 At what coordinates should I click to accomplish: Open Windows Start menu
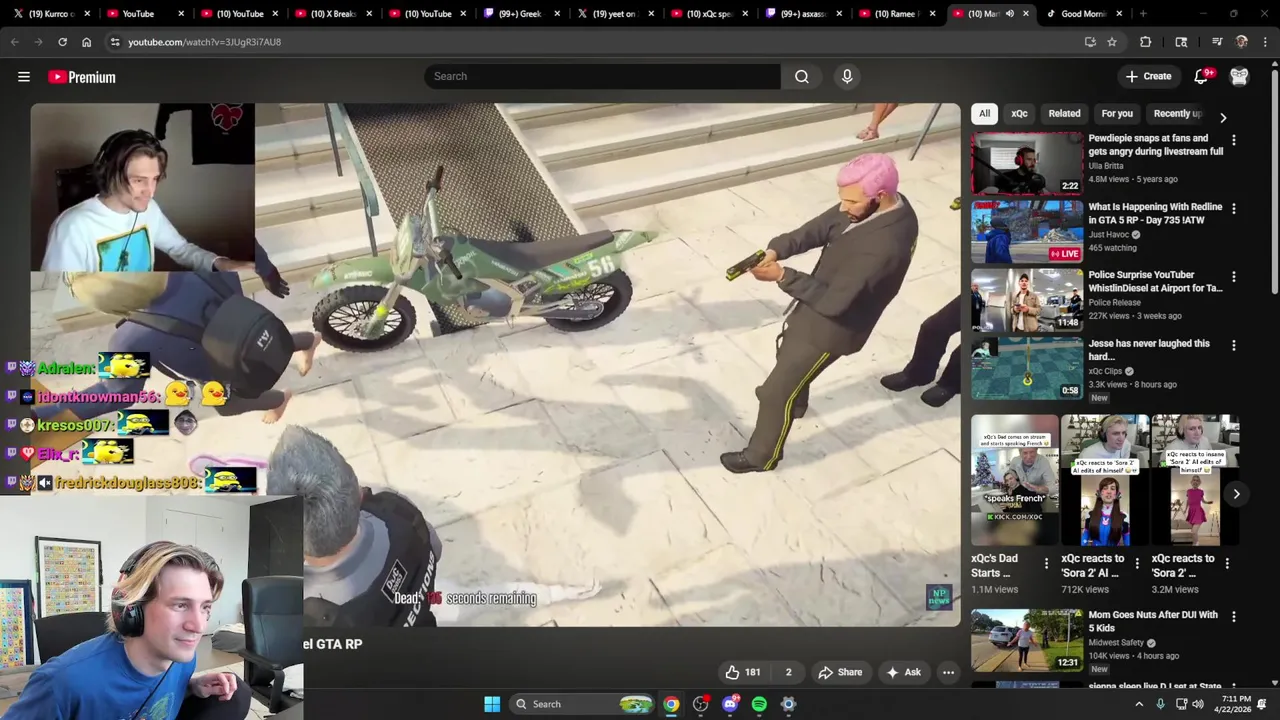(492, 704)
